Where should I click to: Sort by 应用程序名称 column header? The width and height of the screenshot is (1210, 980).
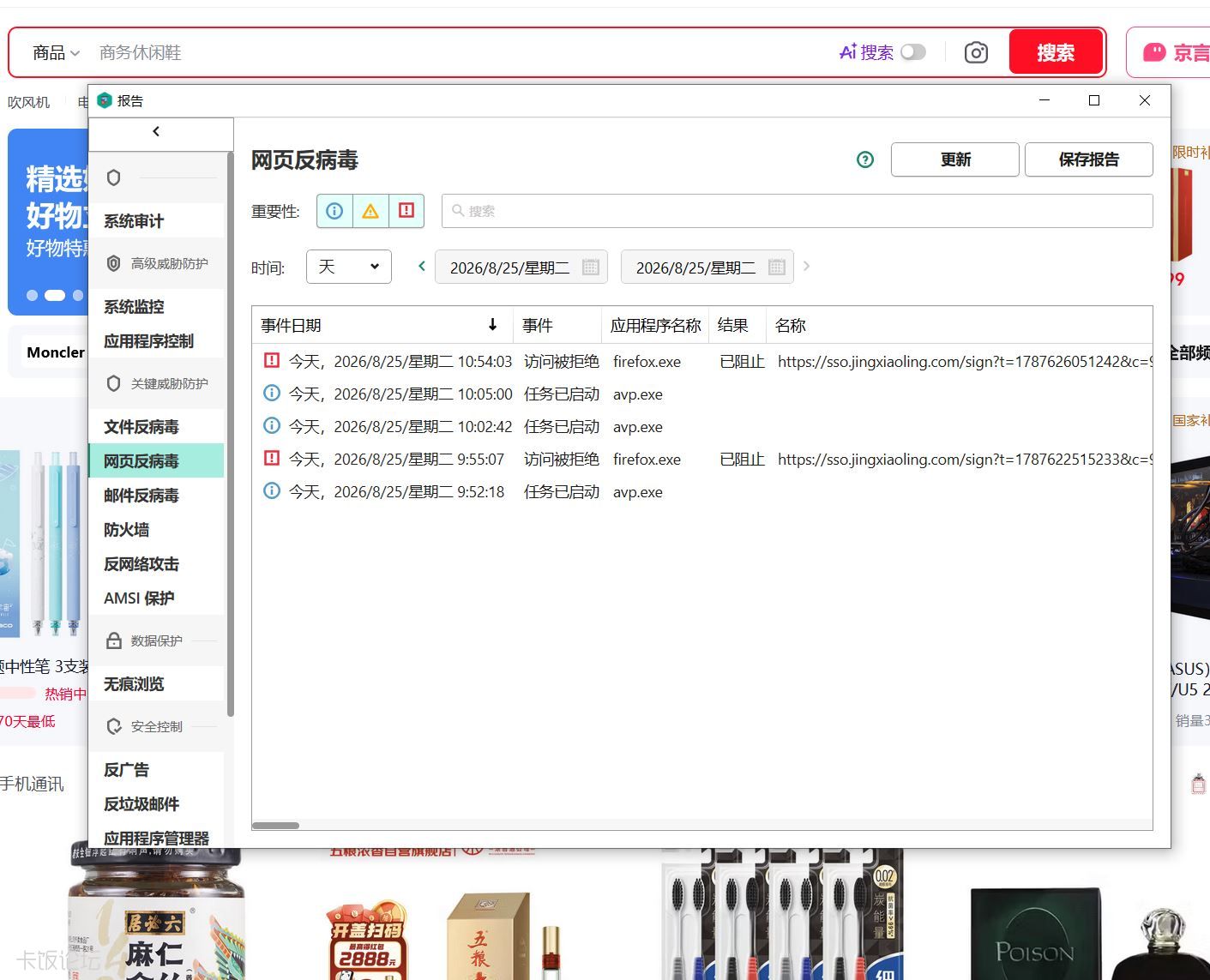click(655, 326)
